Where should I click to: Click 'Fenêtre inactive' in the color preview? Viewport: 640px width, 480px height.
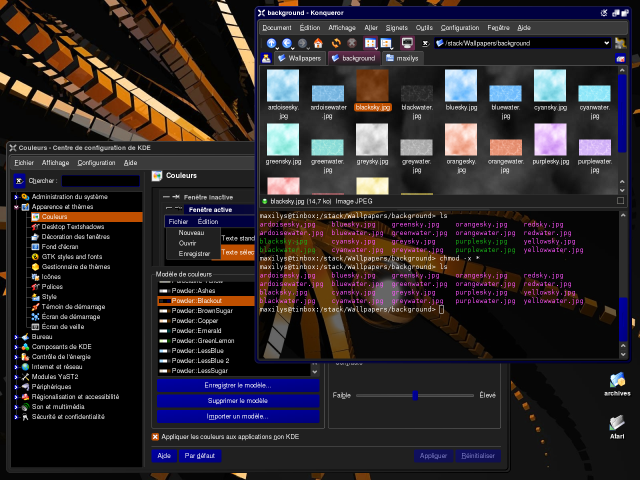tap(208, 198)
